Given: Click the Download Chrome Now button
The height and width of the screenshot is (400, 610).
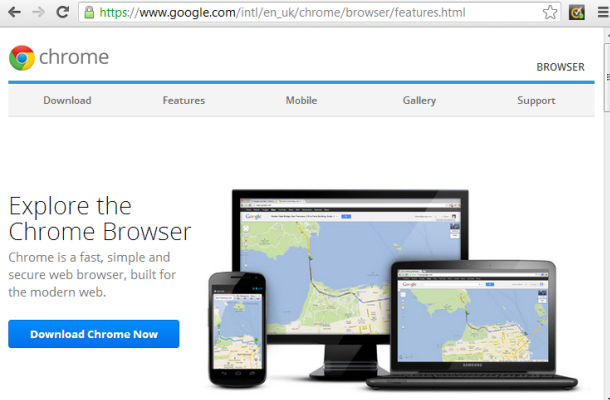Looking at the screenshot, I should click(x=94, y=334).
